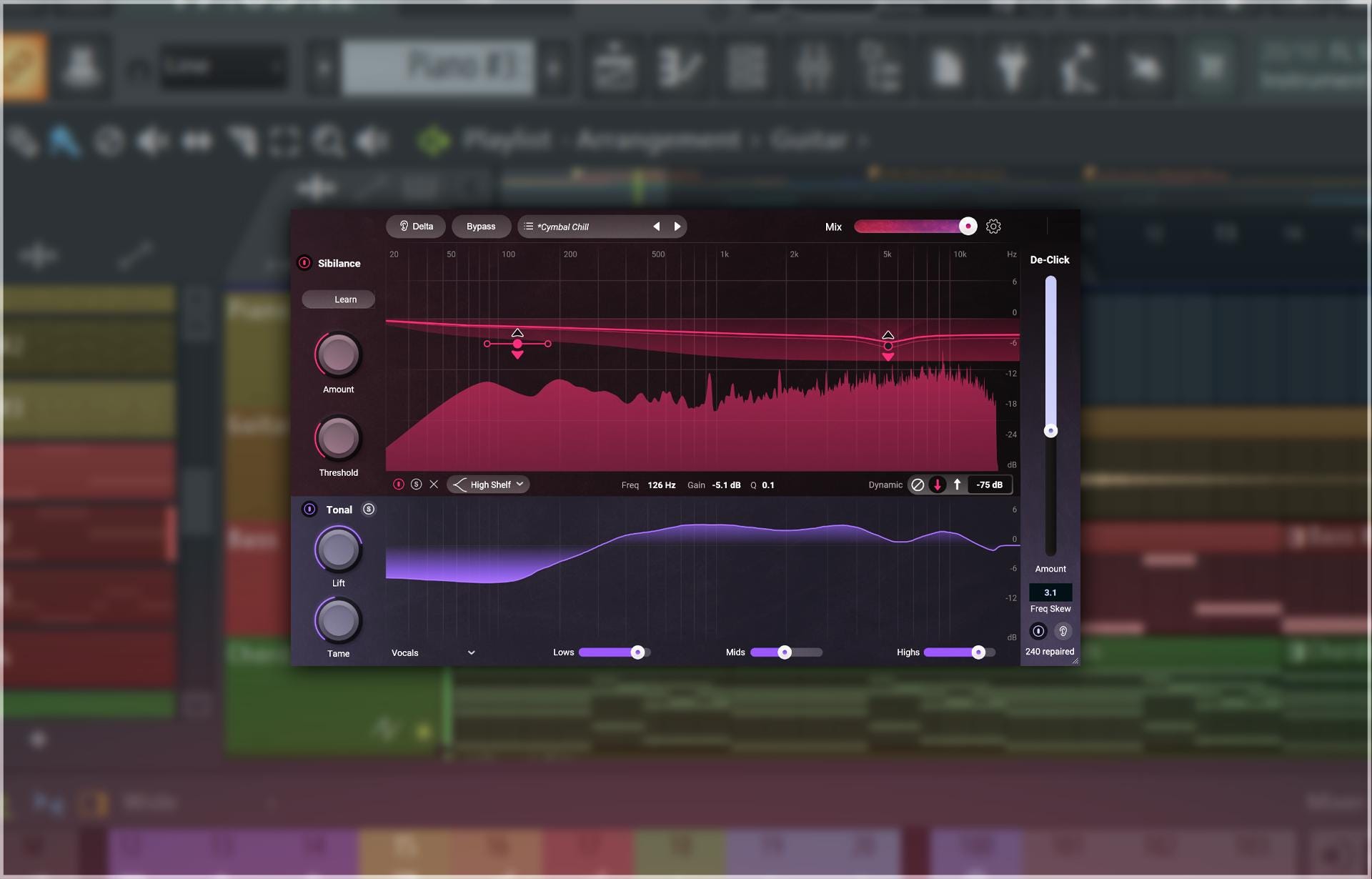Select the EQ band node near 5k

coord(888,346)
